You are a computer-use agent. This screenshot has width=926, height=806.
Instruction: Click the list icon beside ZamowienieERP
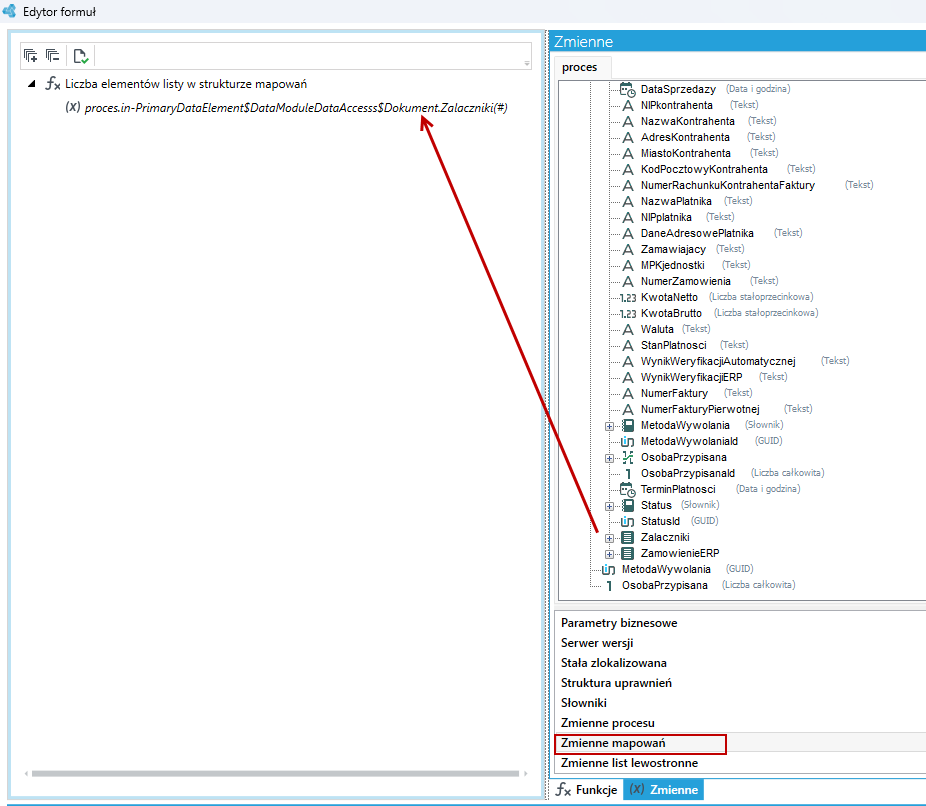tap(628, 553)
